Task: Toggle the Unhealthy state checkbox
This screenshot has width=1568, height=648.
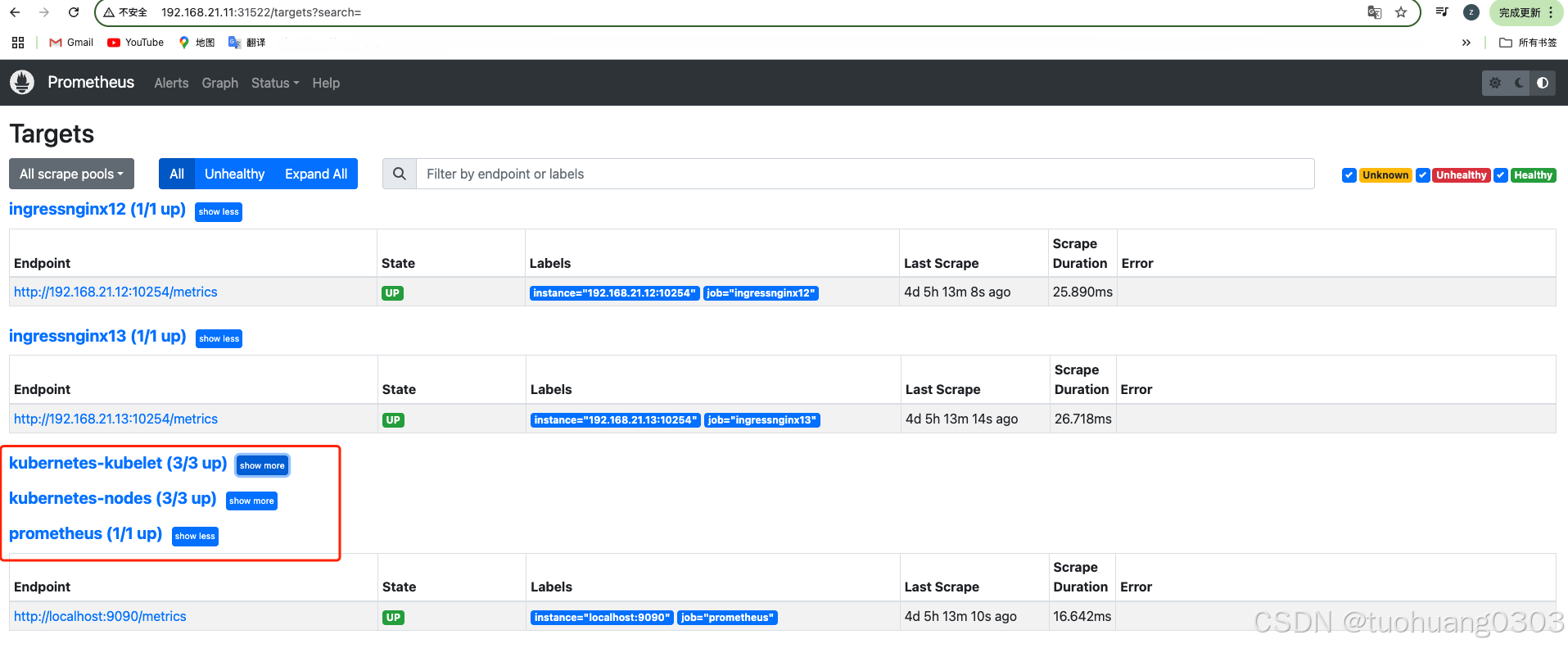Action: tap(1423, 175)
